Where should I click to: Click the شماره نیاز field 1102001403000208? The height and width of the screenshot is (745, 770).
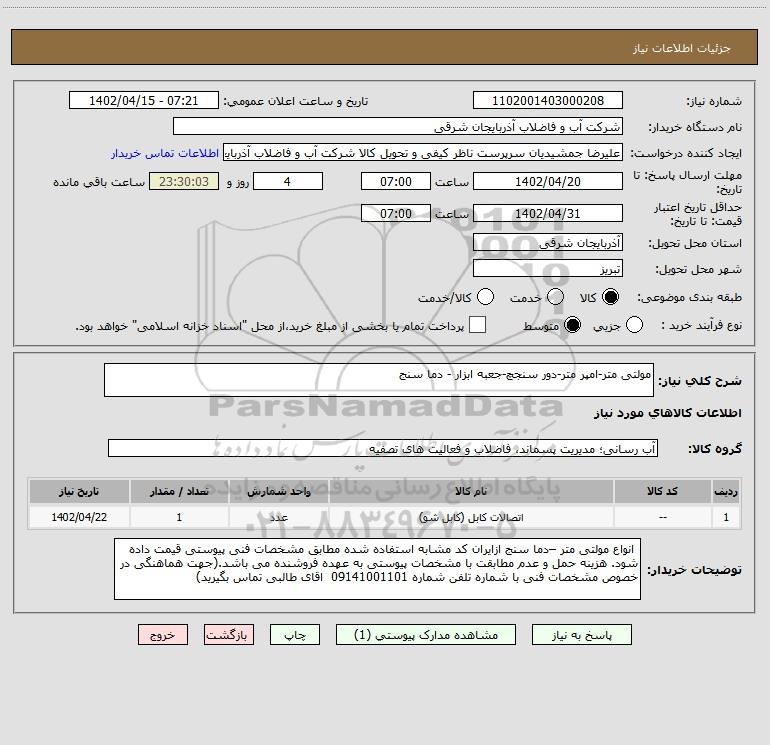coord(548,100)
